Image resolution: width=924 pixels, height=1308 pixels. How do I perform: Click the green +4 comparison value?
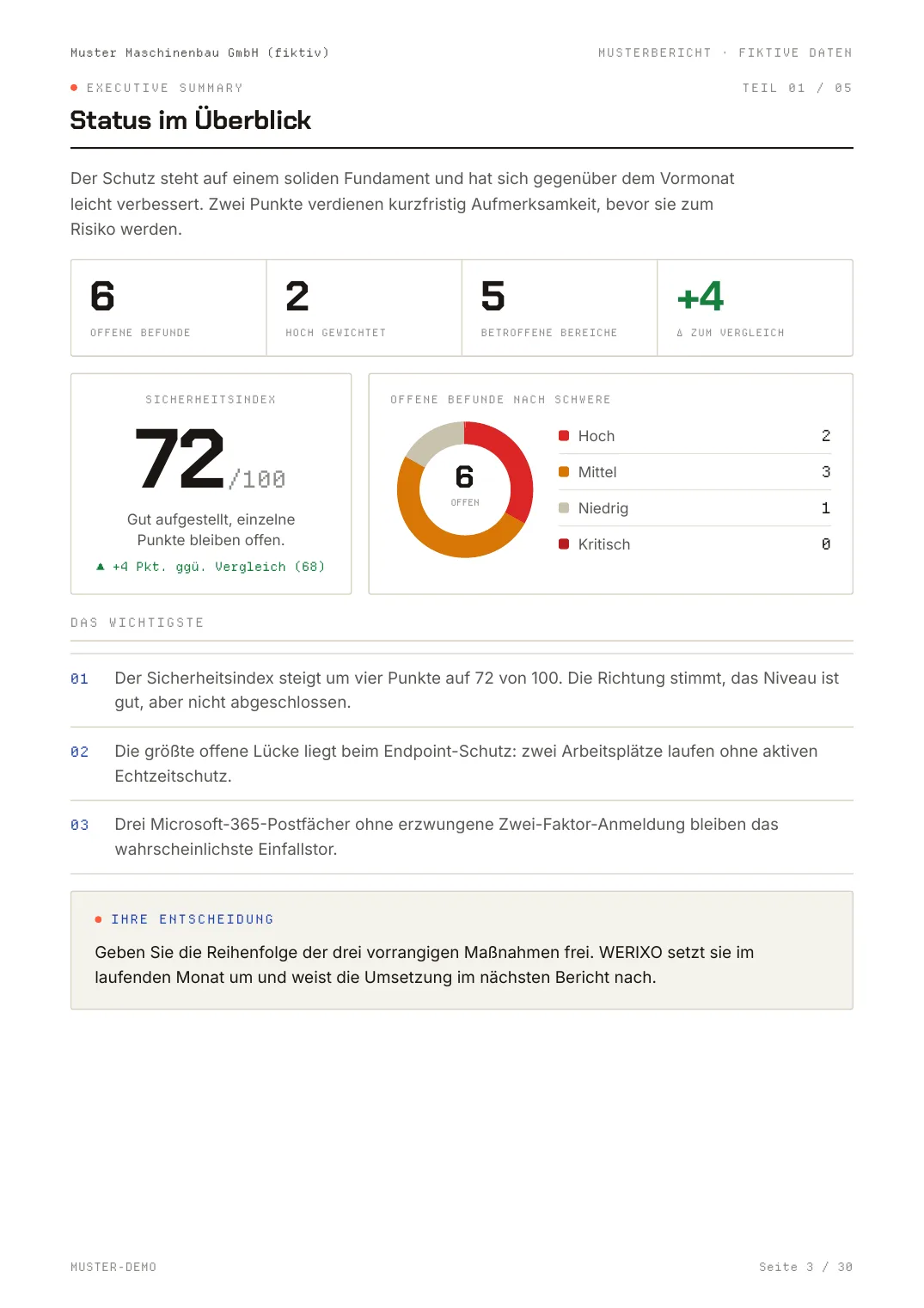[x=701, y=297]
